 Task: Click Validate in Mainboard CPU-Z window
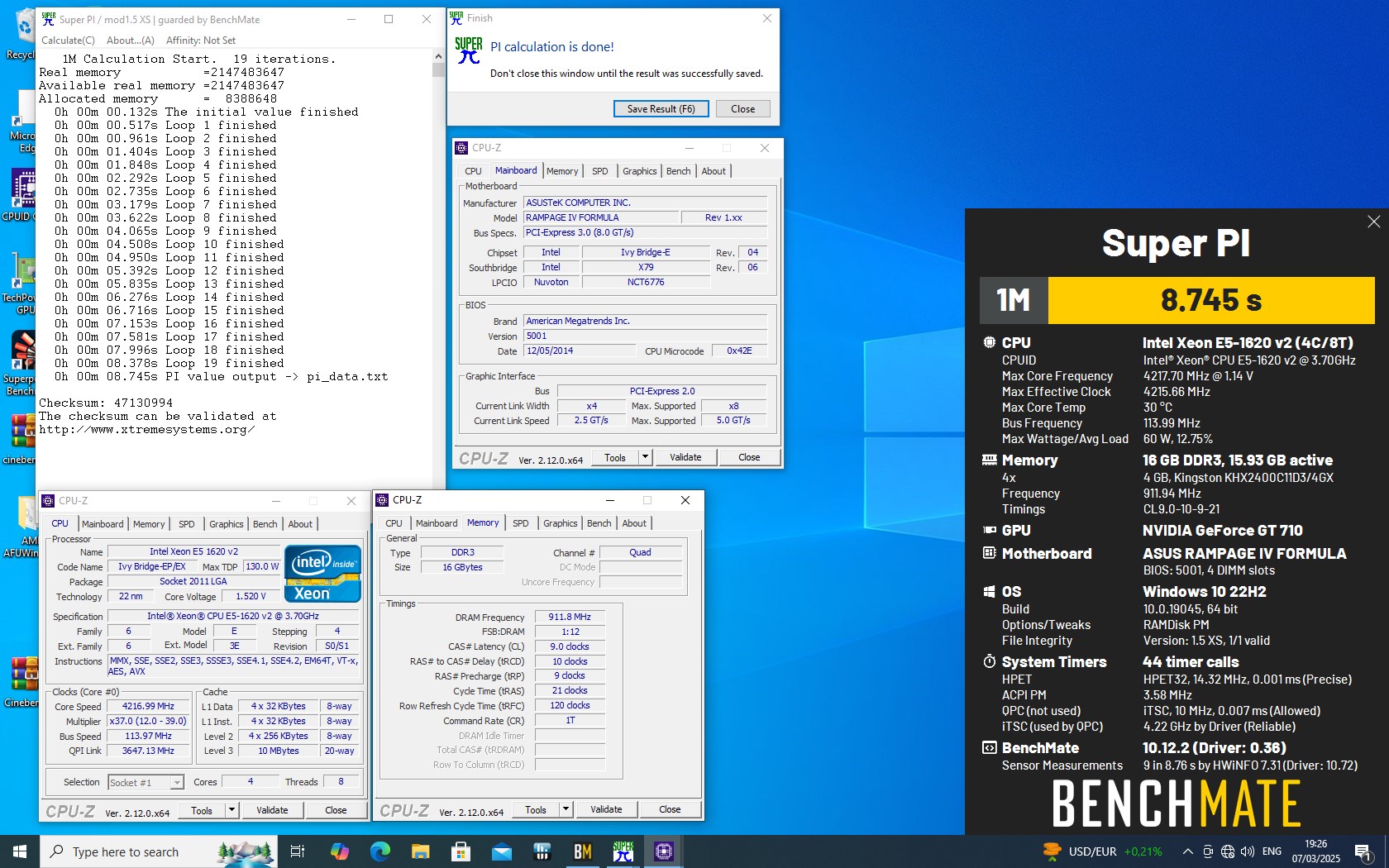point(685,457)
